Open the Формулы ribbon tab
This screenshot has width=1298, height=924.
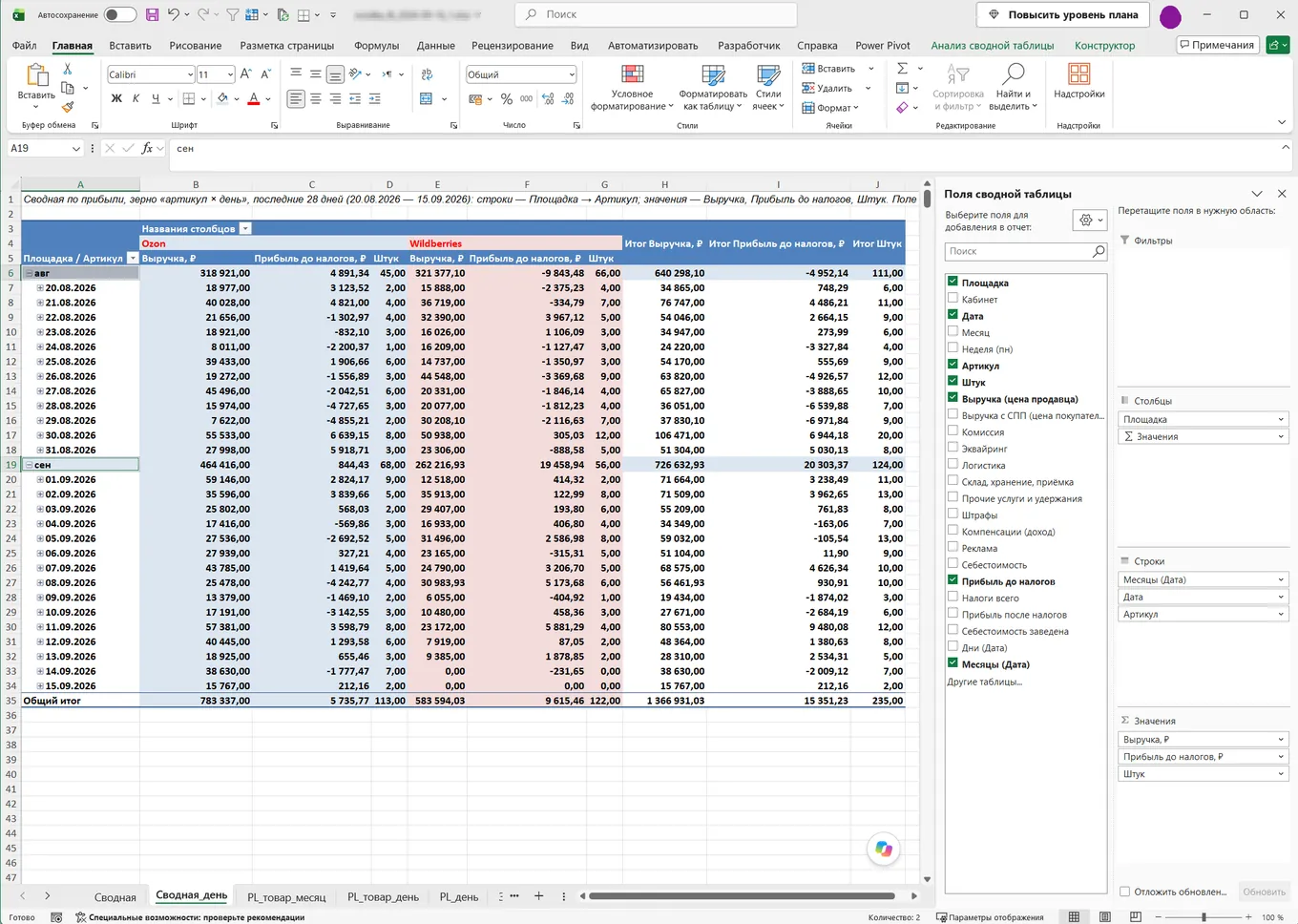(376, 45)
